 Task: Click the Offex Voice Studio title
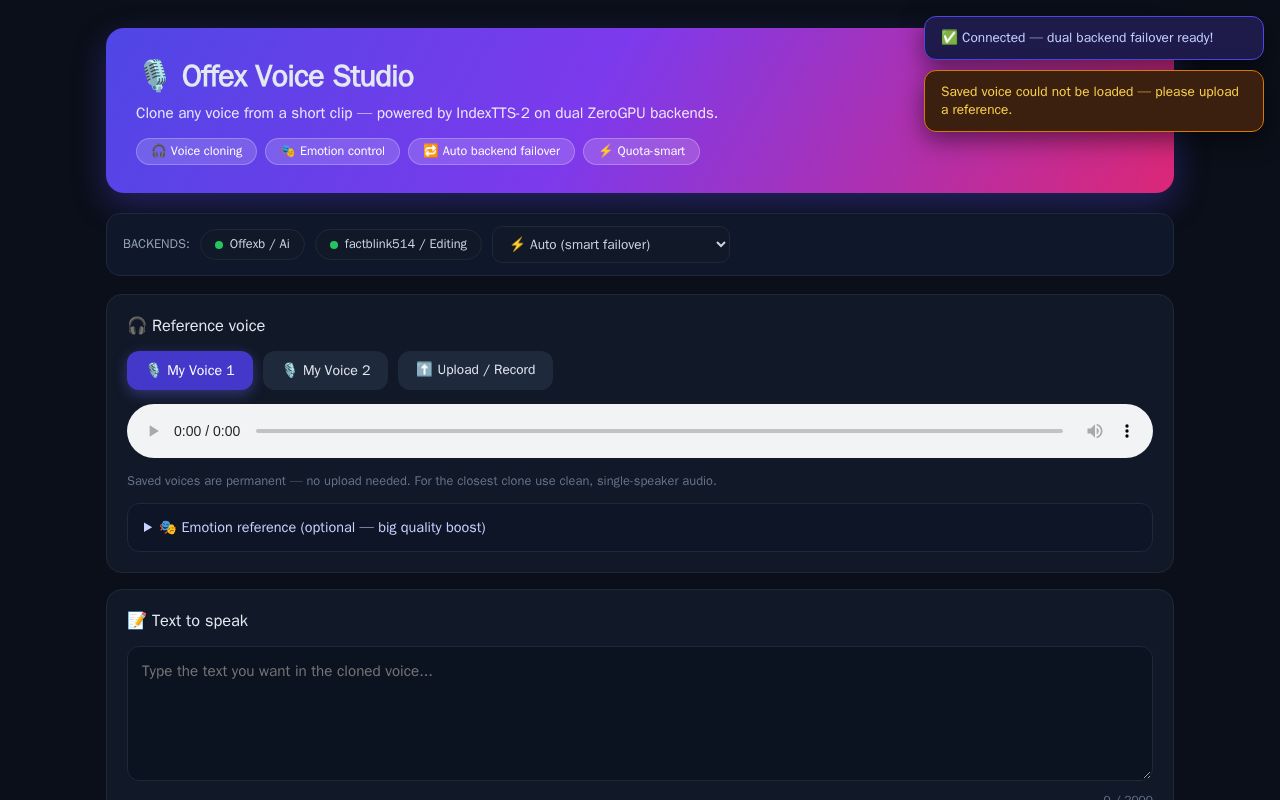298,76
